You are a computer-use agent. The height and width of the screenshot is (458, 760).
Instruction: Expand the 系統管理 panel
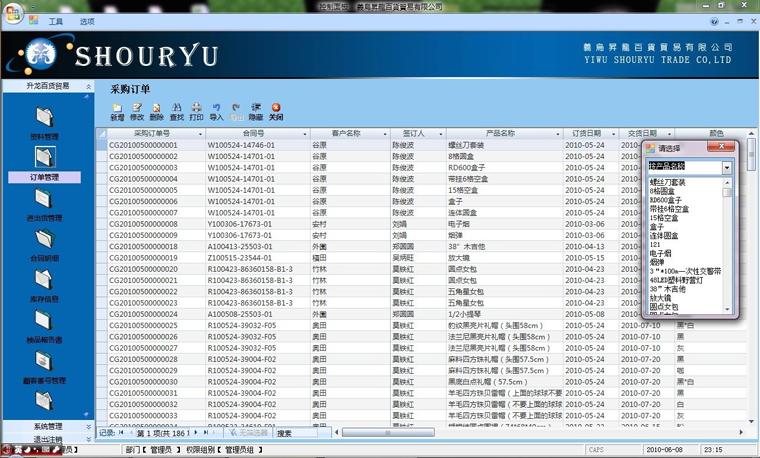[89, 426]
